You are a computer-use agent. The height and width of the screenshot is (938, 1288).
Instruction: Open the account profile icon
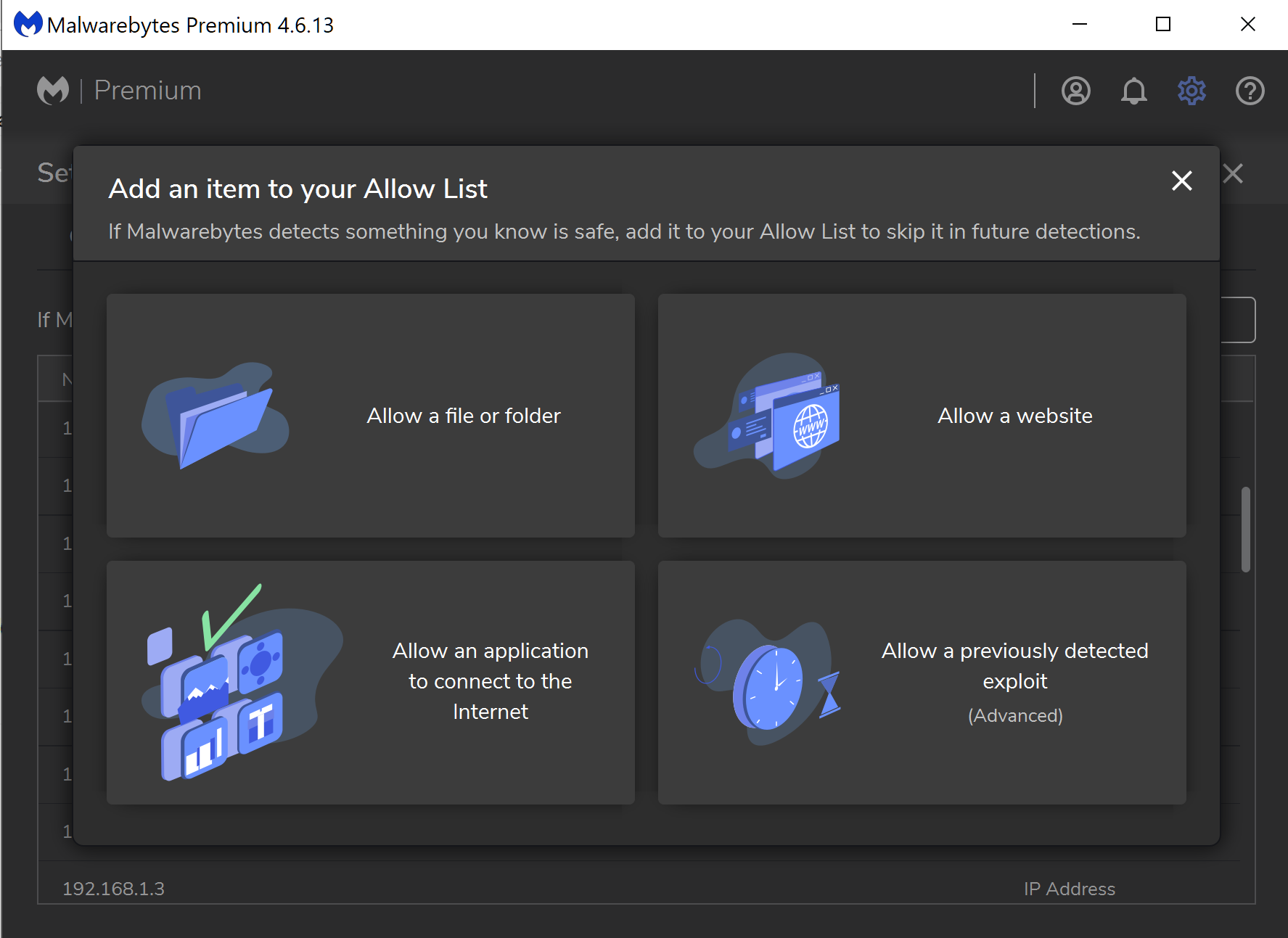click(x=1075, y=91)
